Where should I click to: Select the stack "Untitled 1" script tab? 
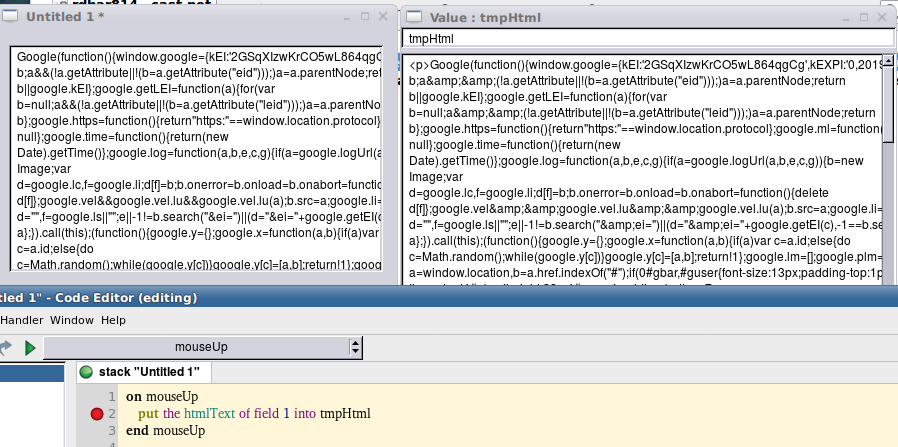[x=148, y=373]
